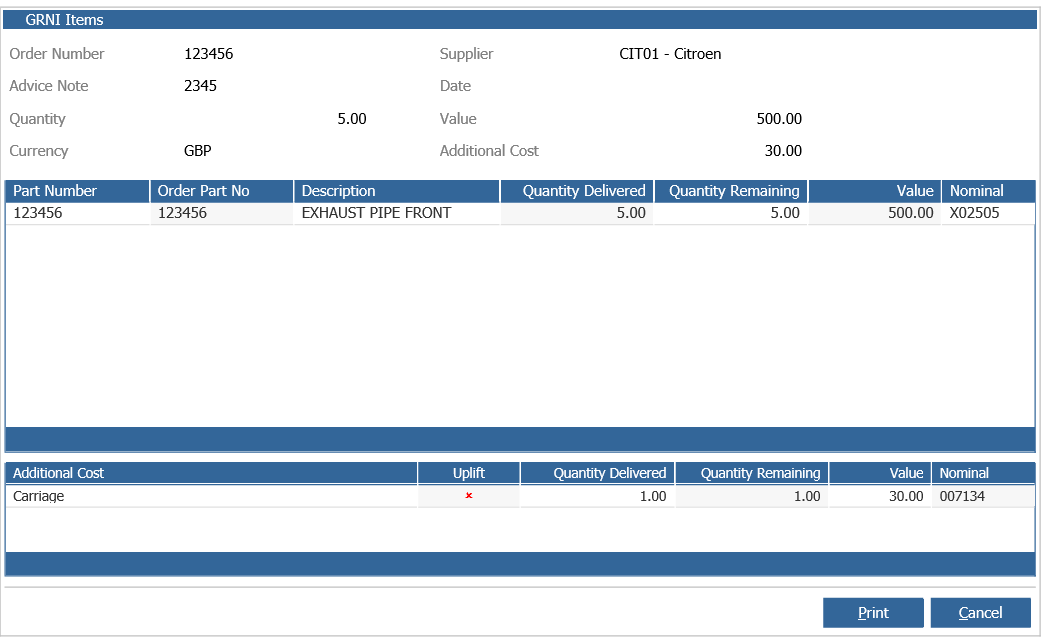Sort by Part Number column header
The image size is (1044, 637).
tap(77, 191)
